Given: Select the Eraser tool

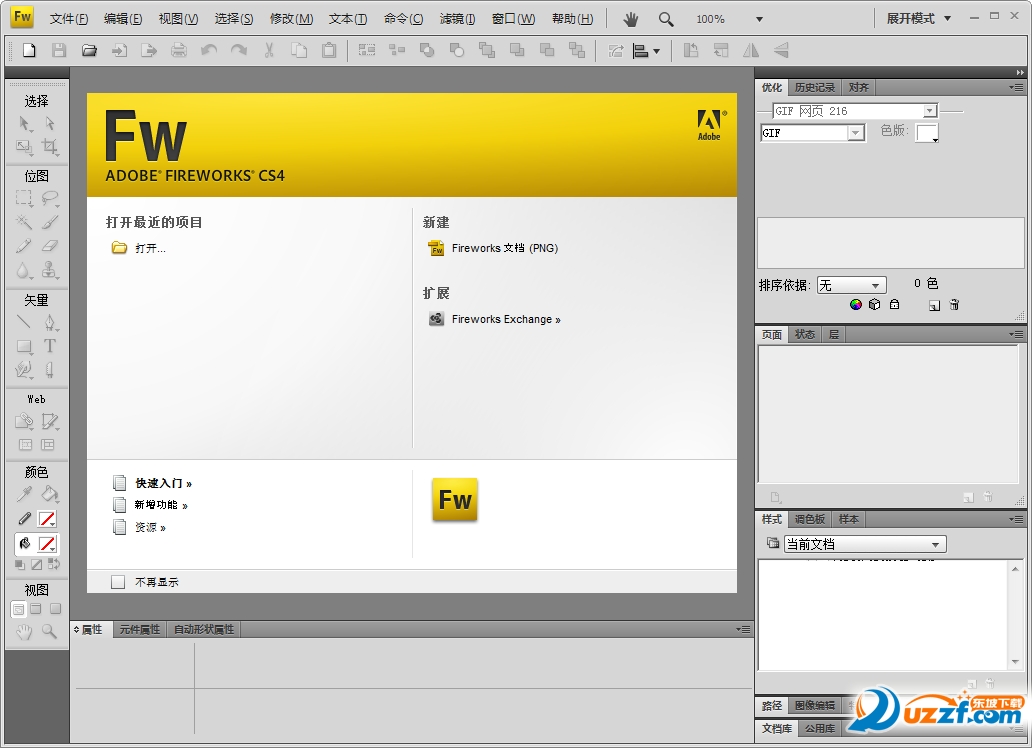Looking at the screenshot, I should tap(50, 246).
